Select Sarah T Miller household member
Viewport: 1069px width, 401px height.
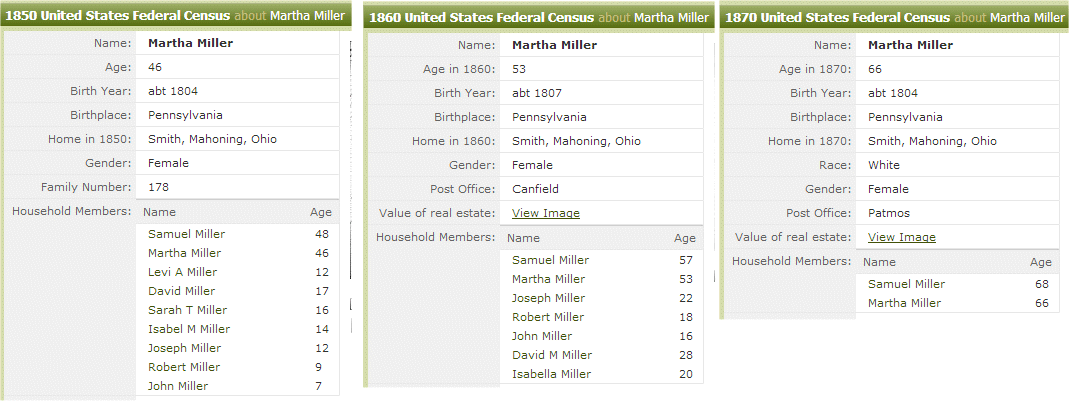tap(187, 310)
